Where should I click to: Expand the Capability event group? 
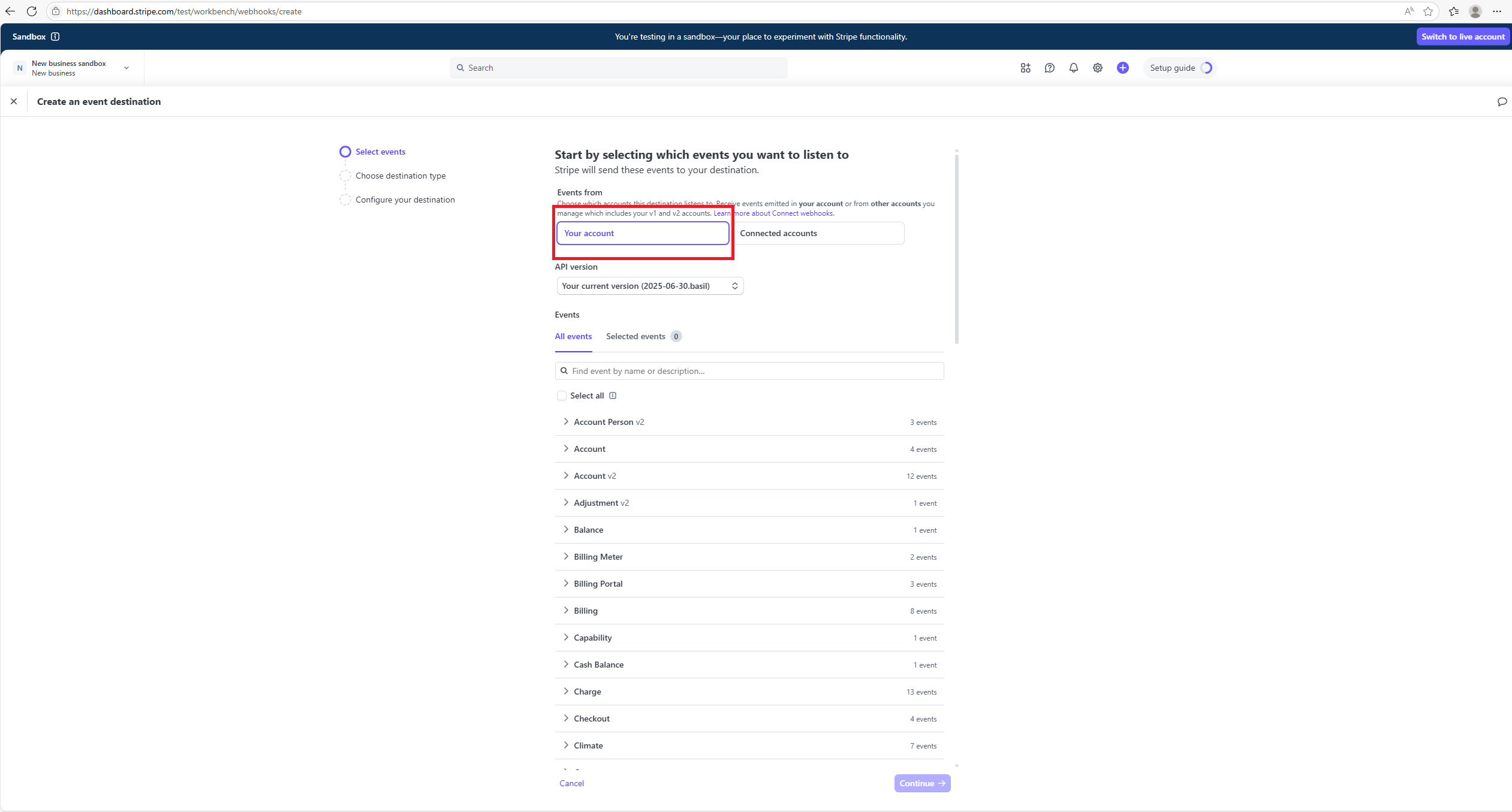tap(749, 638)
